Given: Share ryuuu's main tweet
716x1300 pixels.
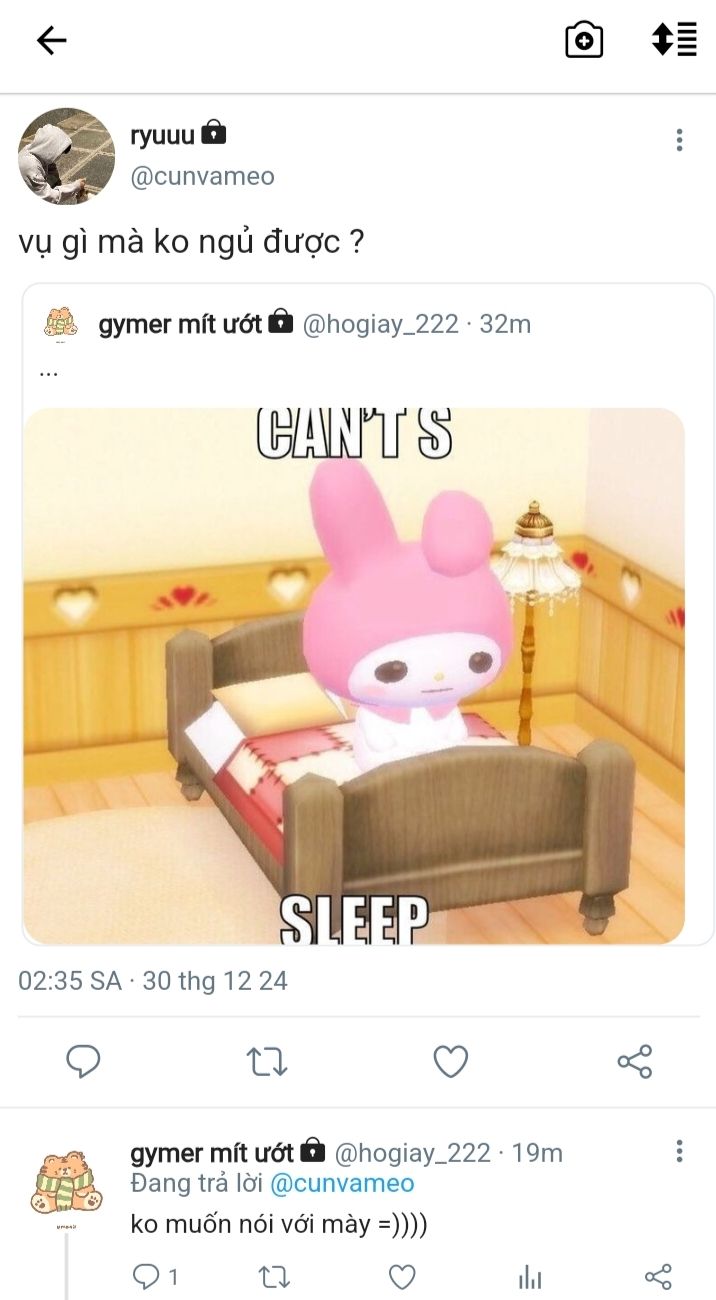Looking at the screenshot, I should point(635,1061).
